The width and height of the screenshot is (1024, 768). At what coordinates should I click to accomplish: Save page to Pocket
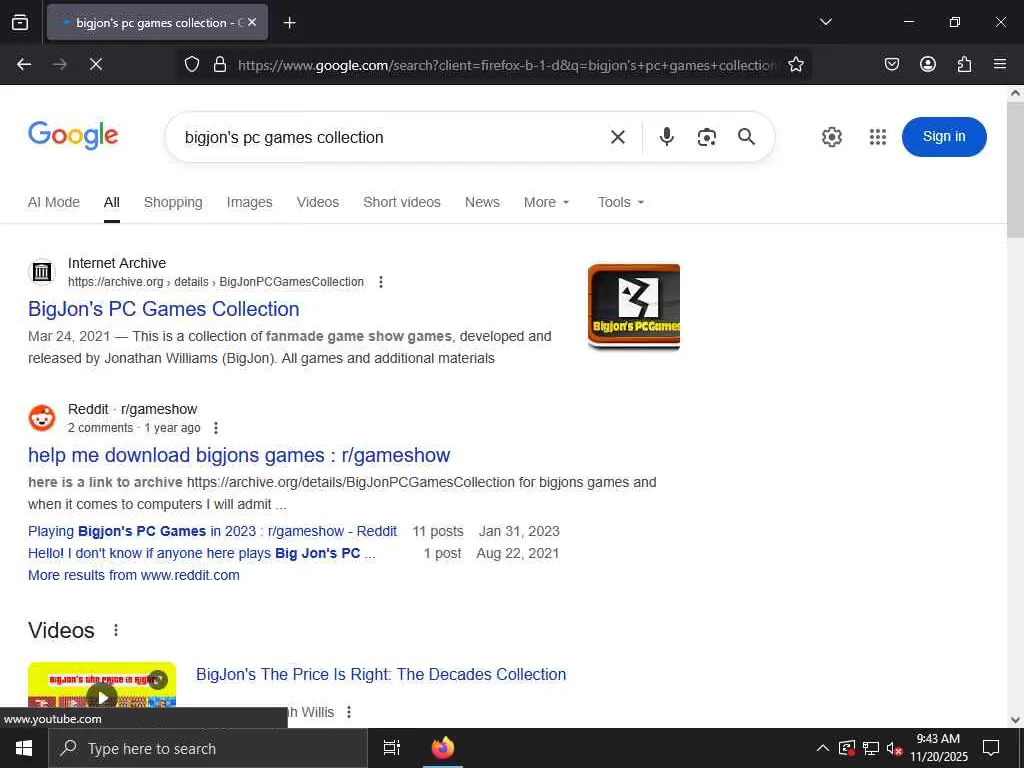pos(892,64)
